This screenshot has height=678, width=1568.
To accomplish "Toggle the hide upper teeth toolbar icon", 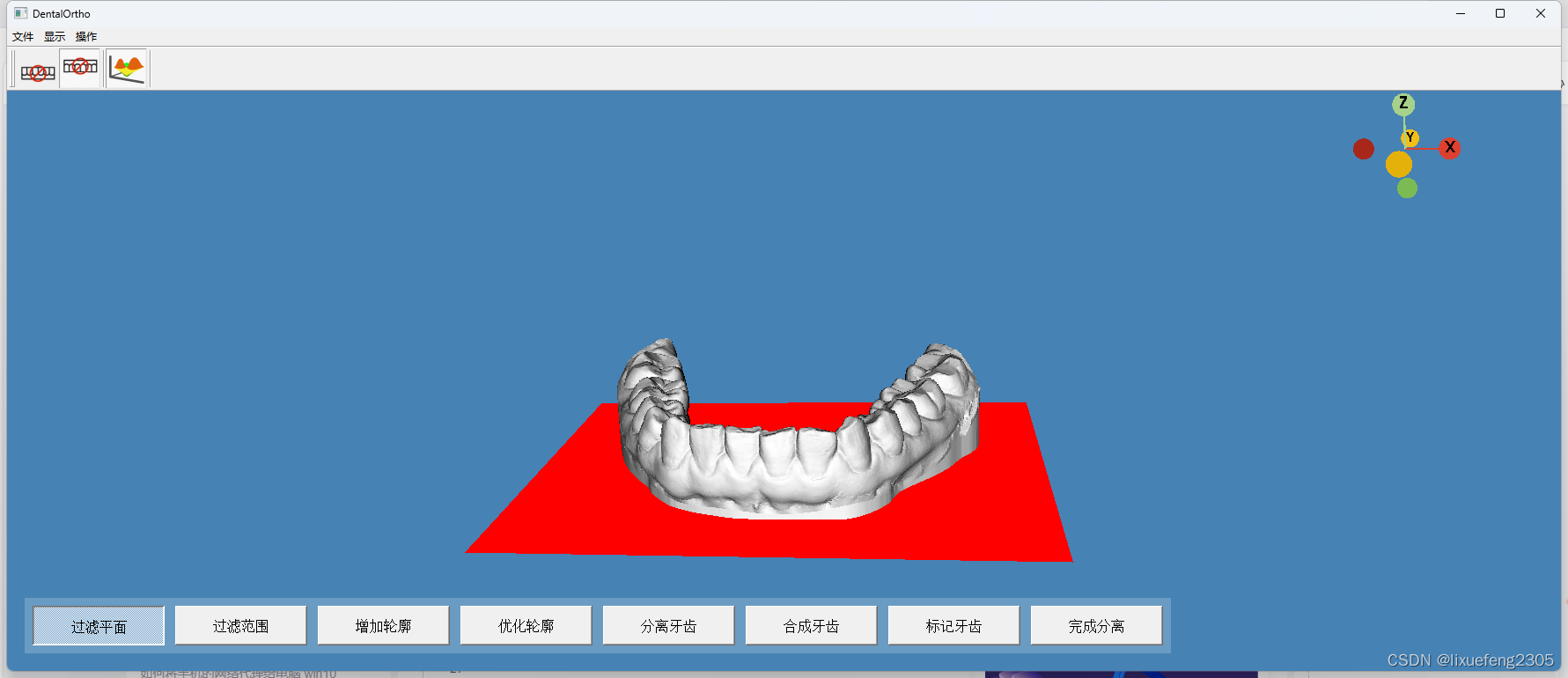I will click(80, 67).
